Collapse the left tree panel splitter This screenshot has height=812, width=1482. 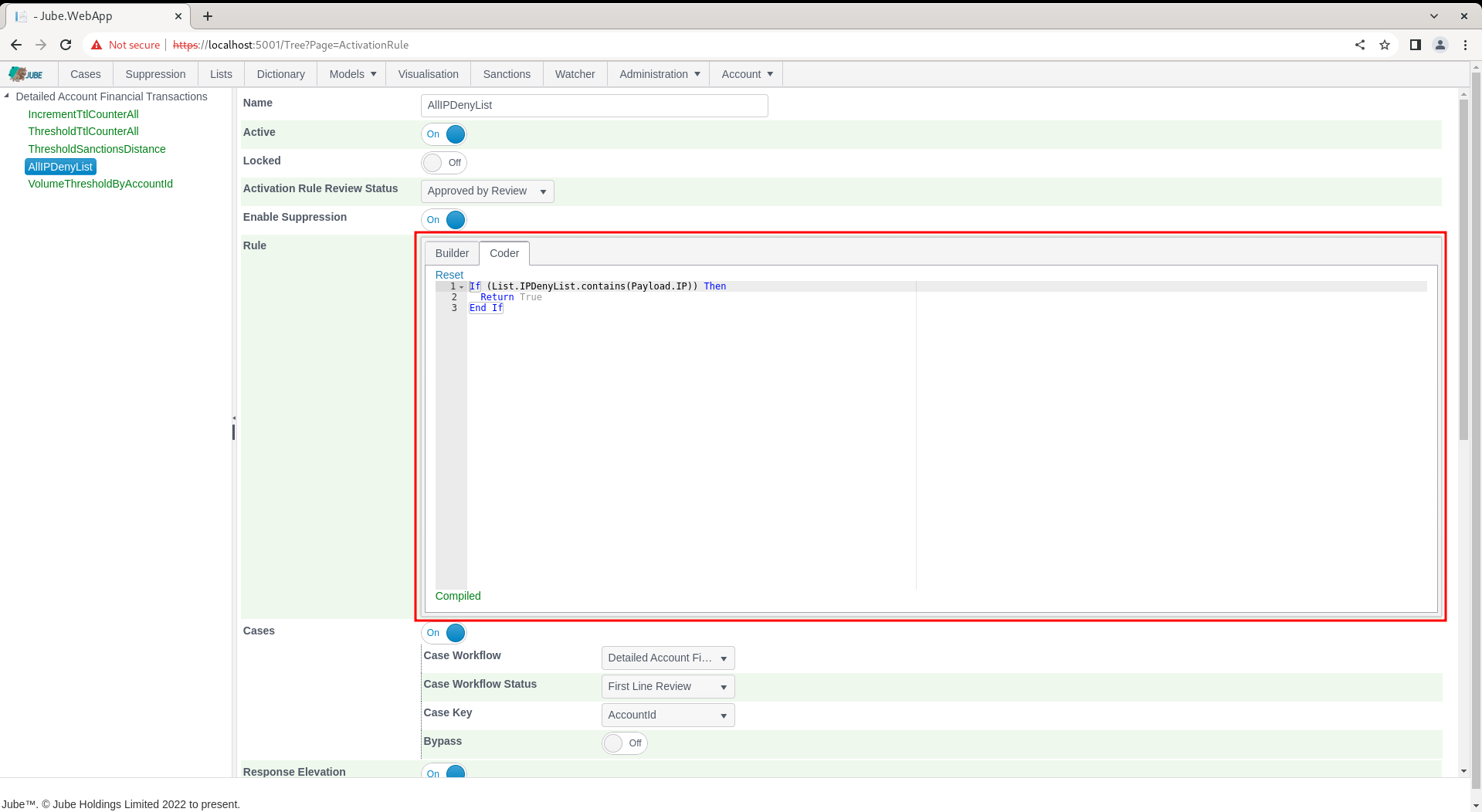pyautogui.click(x=233, y=418)
